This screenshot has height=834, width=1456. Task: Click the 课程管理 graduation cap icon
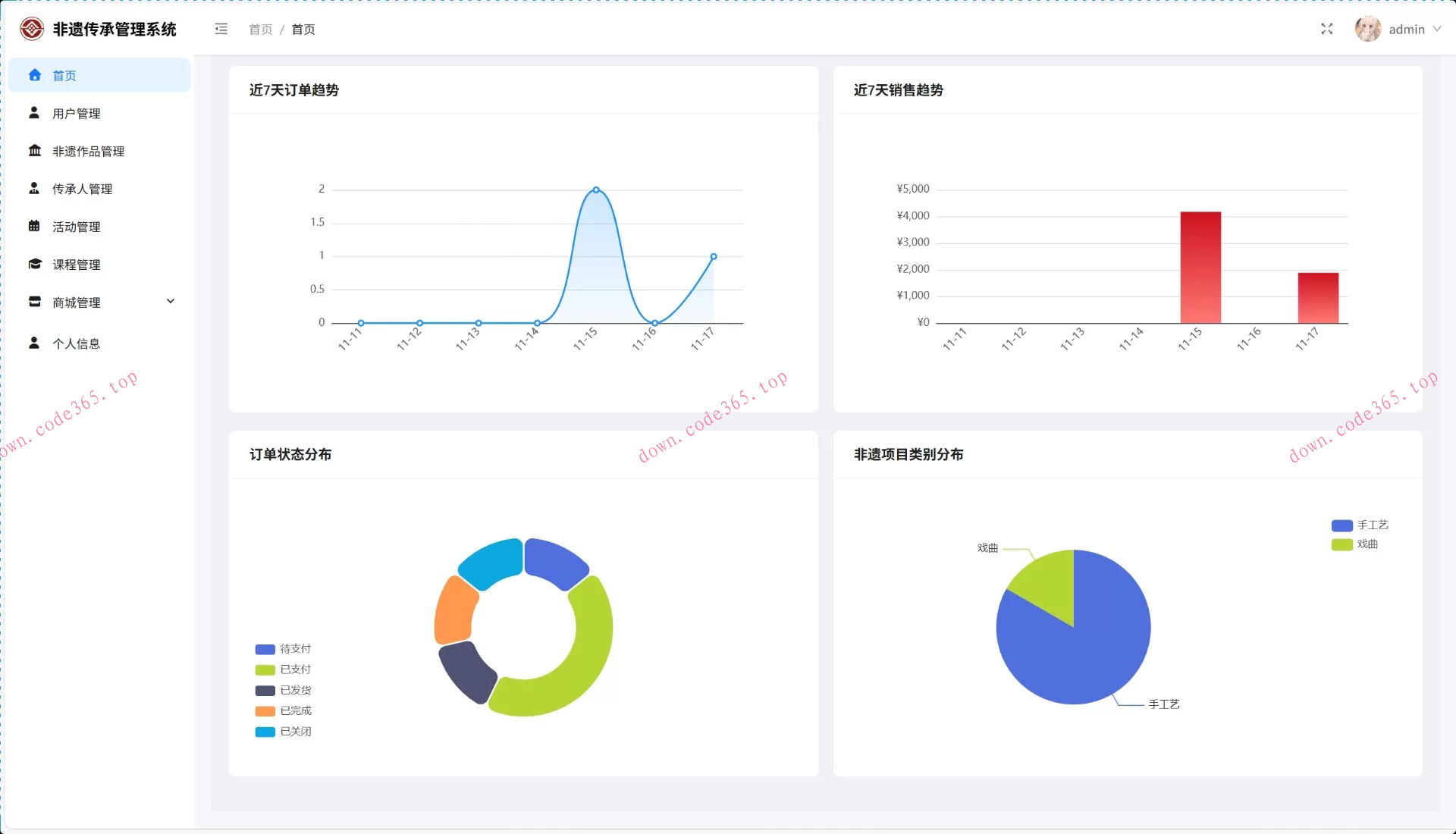[x=35, y=264]
